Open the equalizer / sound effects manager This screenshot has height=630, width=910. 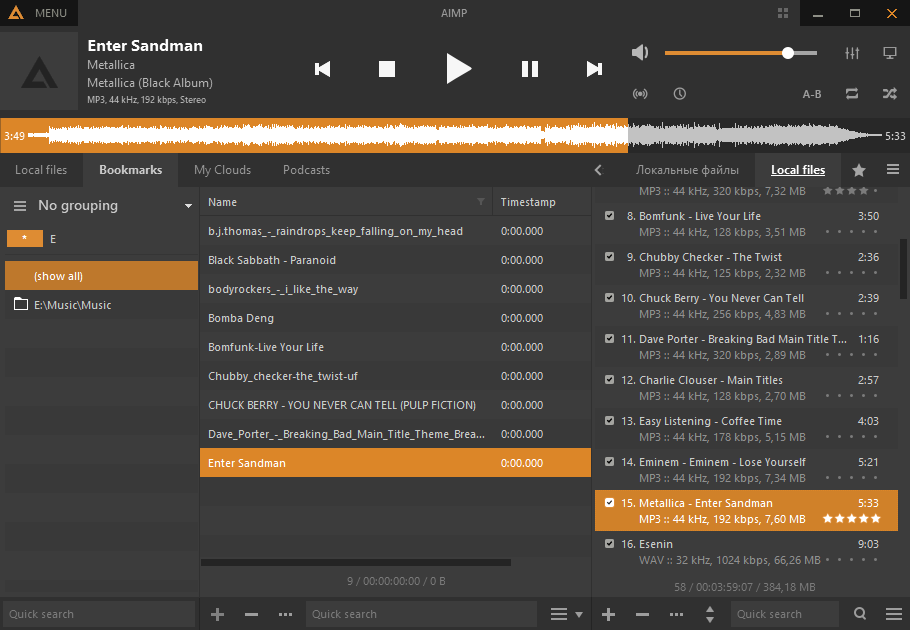point(852,53)
